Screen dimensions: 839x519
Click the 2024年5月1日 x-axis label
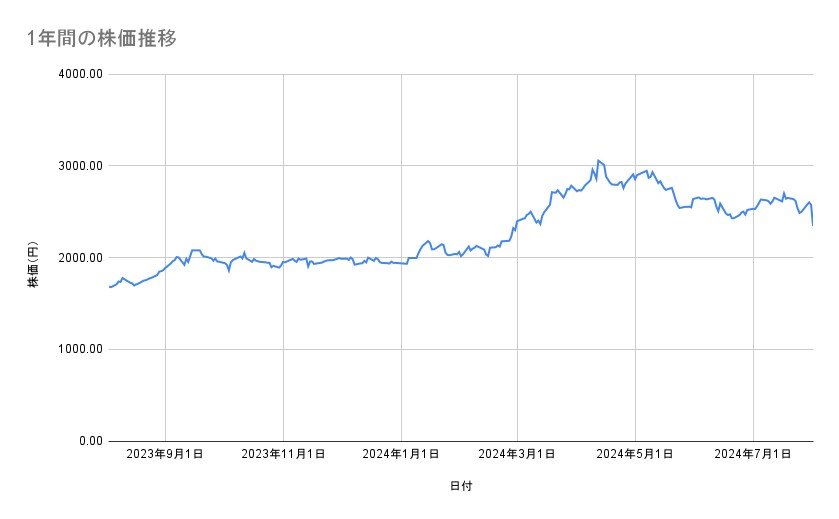point(635,454)
